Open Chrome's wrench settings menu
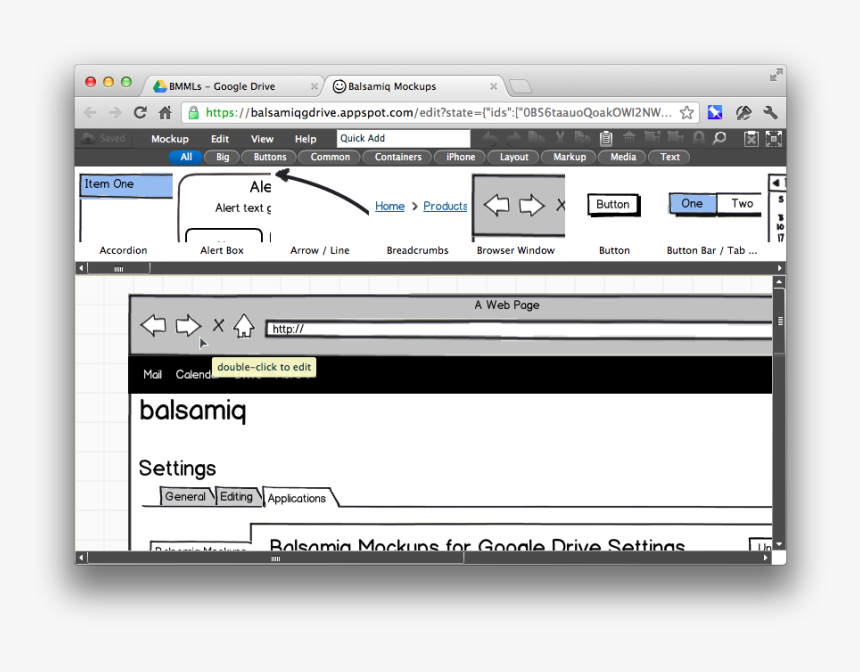Viewport: 860px width, 672px height. 771,112
